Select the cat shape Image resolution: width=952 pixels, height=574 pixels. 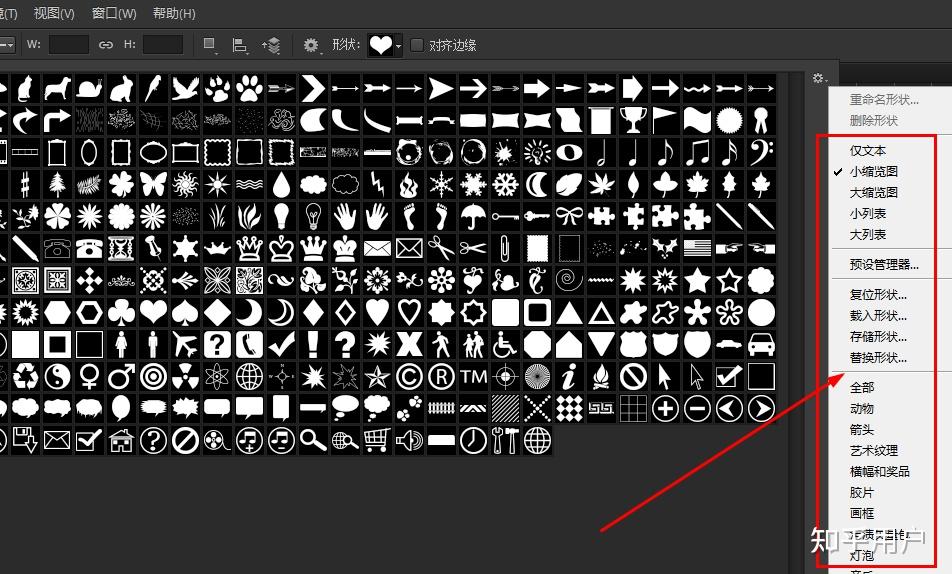click(25, 89)
